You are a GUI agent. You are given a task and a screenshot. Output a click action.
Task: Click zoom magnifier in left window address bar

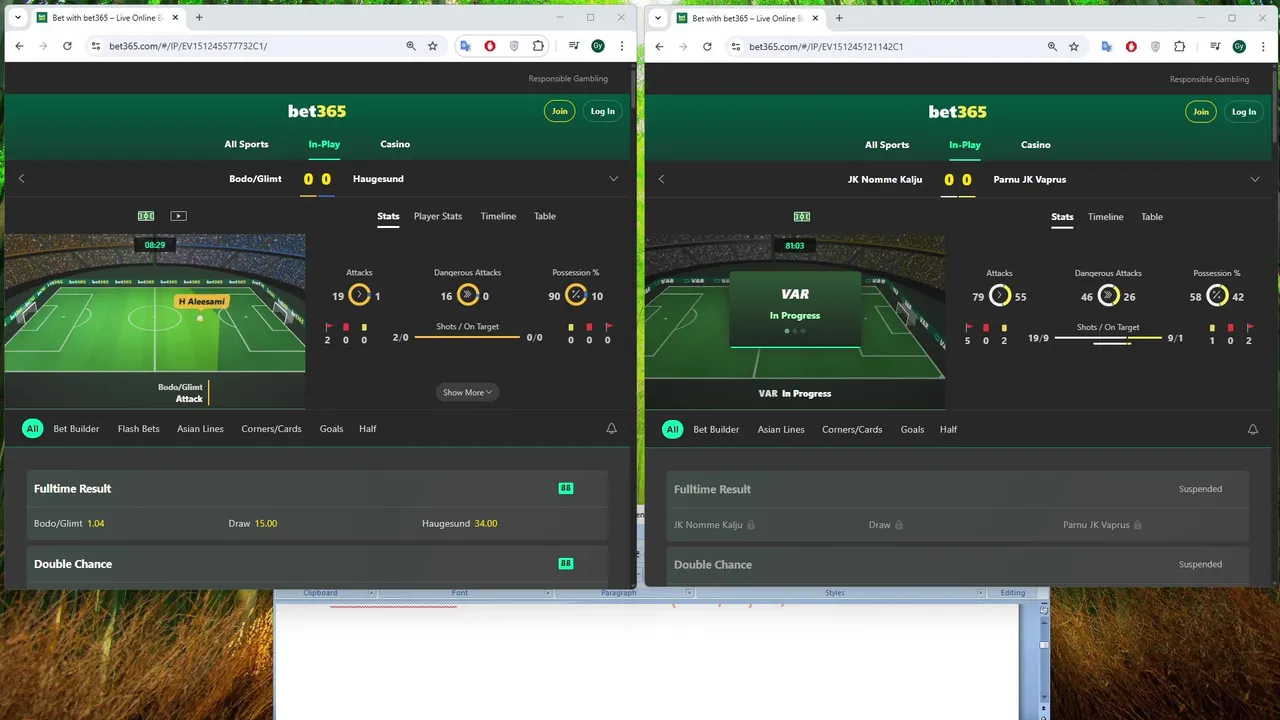(411, 46)
